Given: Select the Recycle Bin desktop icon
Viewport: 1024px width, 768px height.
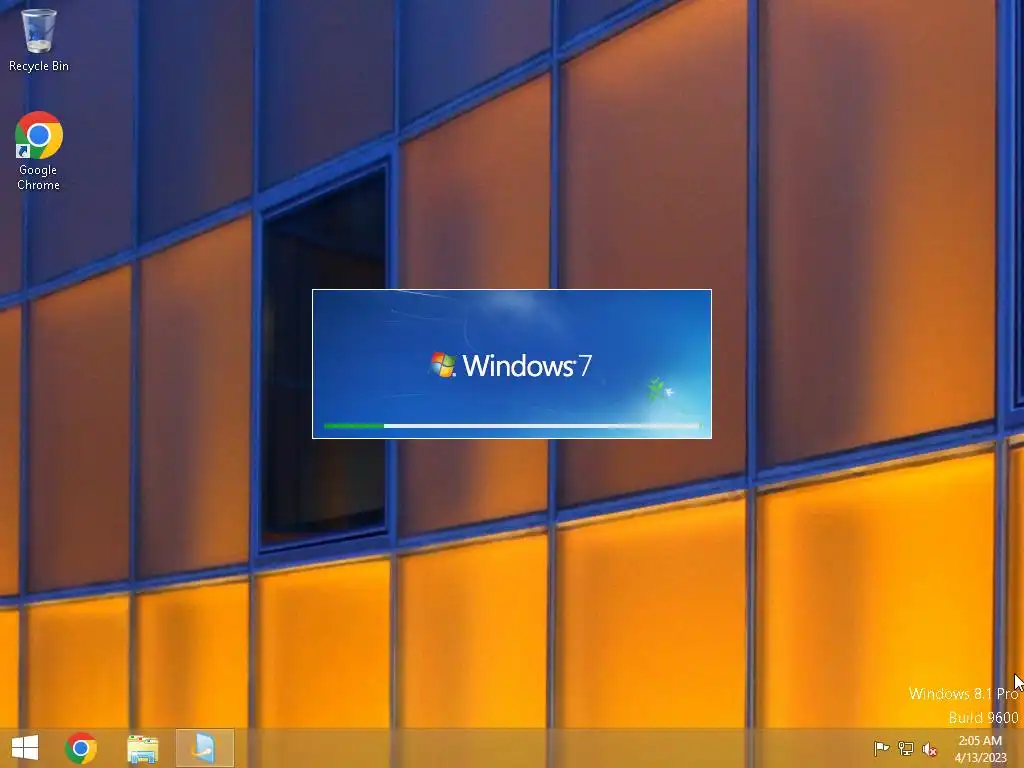Looking at the screenshot, I should tap(39, 39).
